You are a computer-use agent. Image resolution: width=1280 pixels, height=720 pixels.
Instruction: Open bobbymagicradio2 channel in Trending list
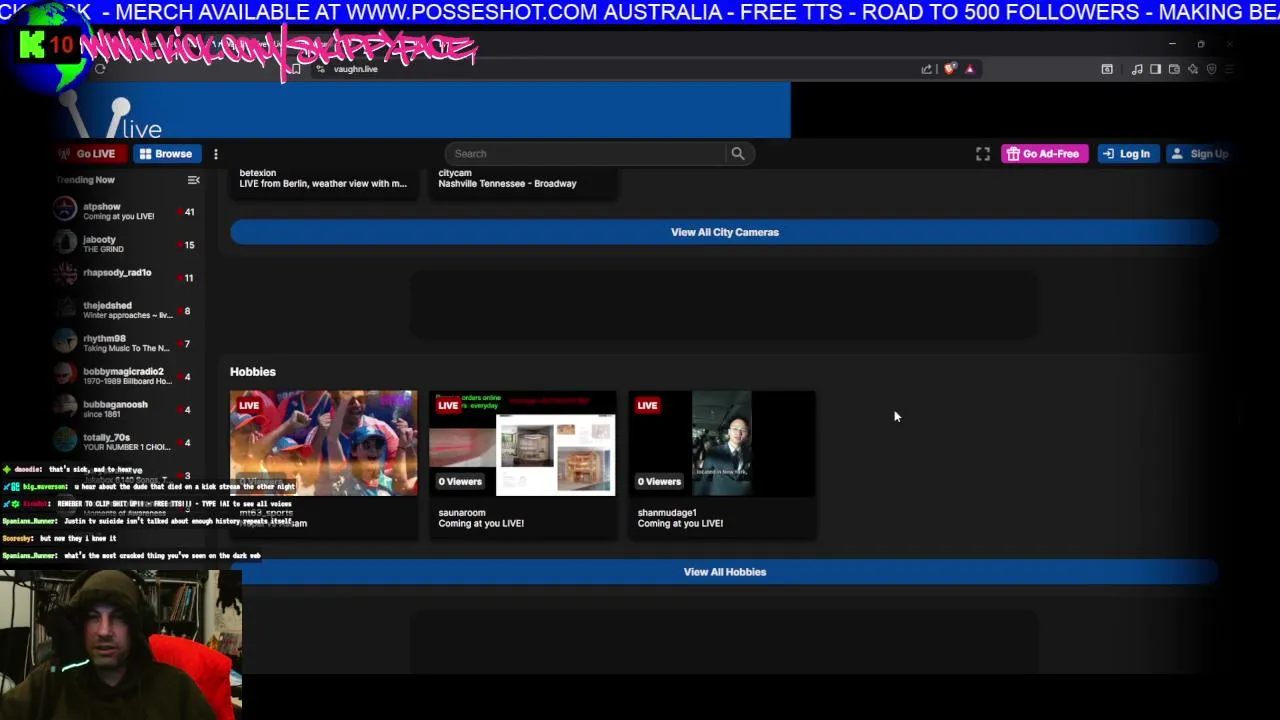pos(127,376)
